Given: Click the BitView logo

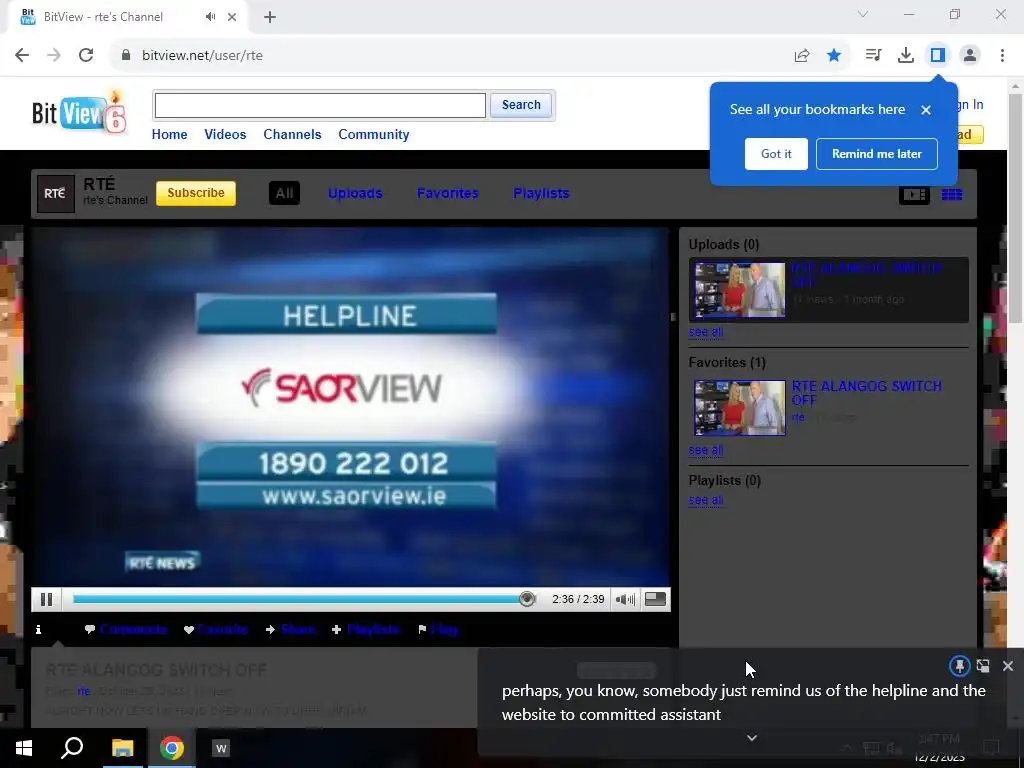Looking at the screenshot, I should (79, 112).
